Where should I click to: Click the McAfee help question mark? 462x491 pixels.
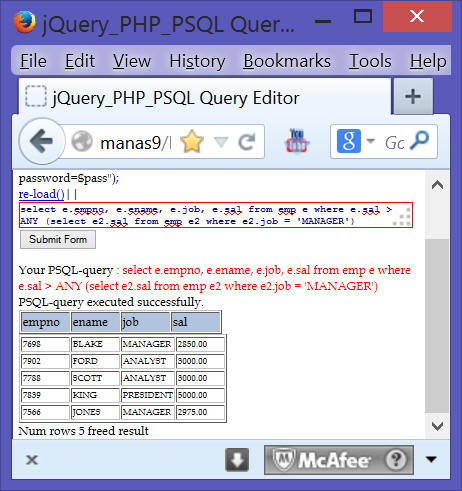coord(396,460)
